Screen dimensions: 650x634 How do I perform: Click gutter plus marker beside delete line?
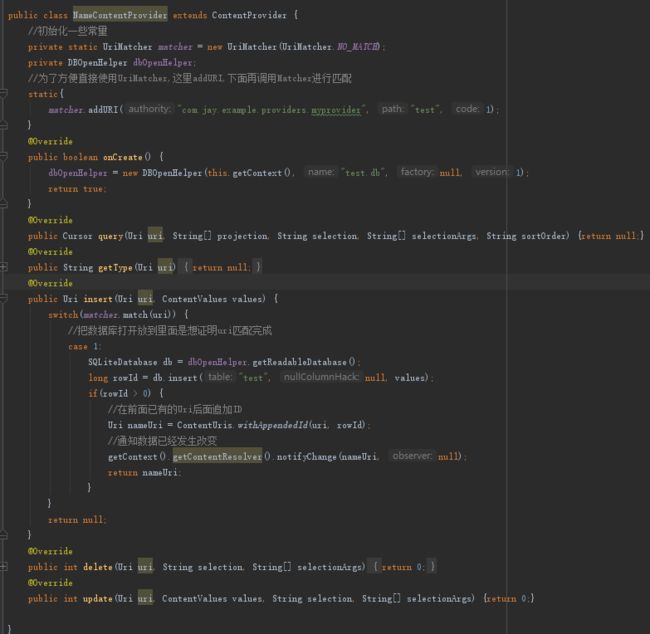pyautogui.click(x=4, y=567)
